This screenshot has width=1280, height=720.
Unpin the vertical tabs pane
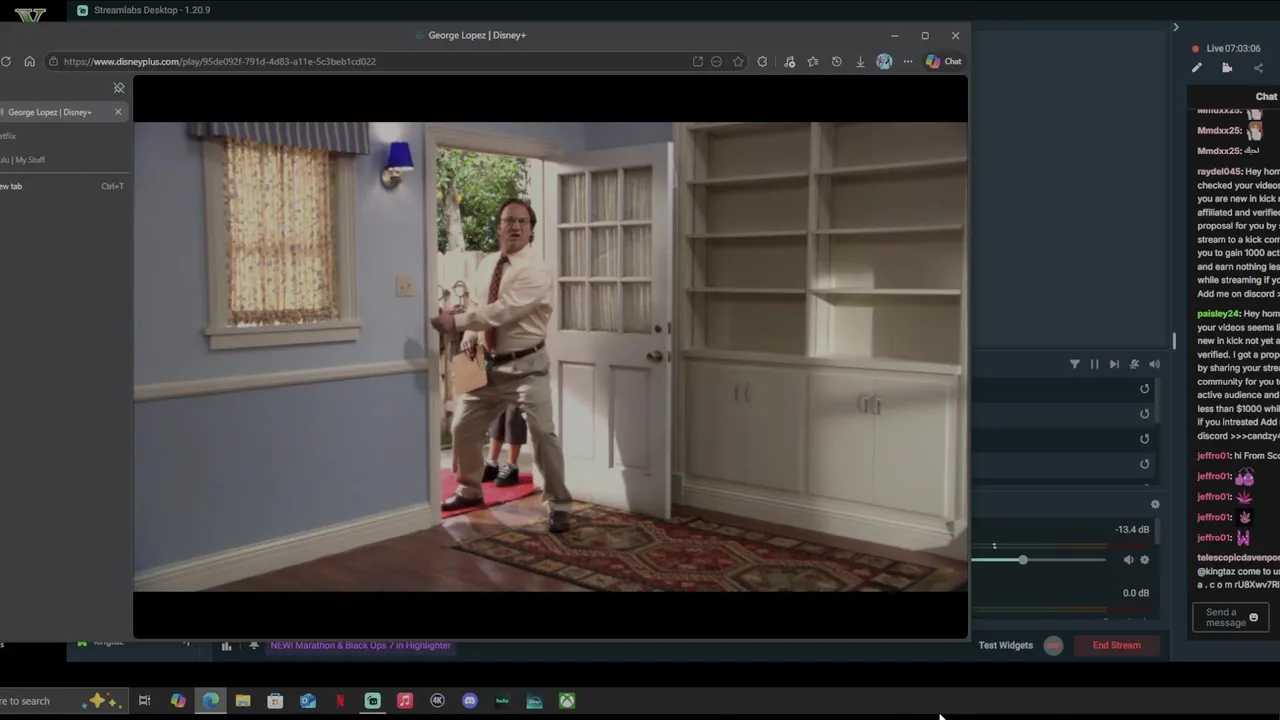tap(119, 88)
